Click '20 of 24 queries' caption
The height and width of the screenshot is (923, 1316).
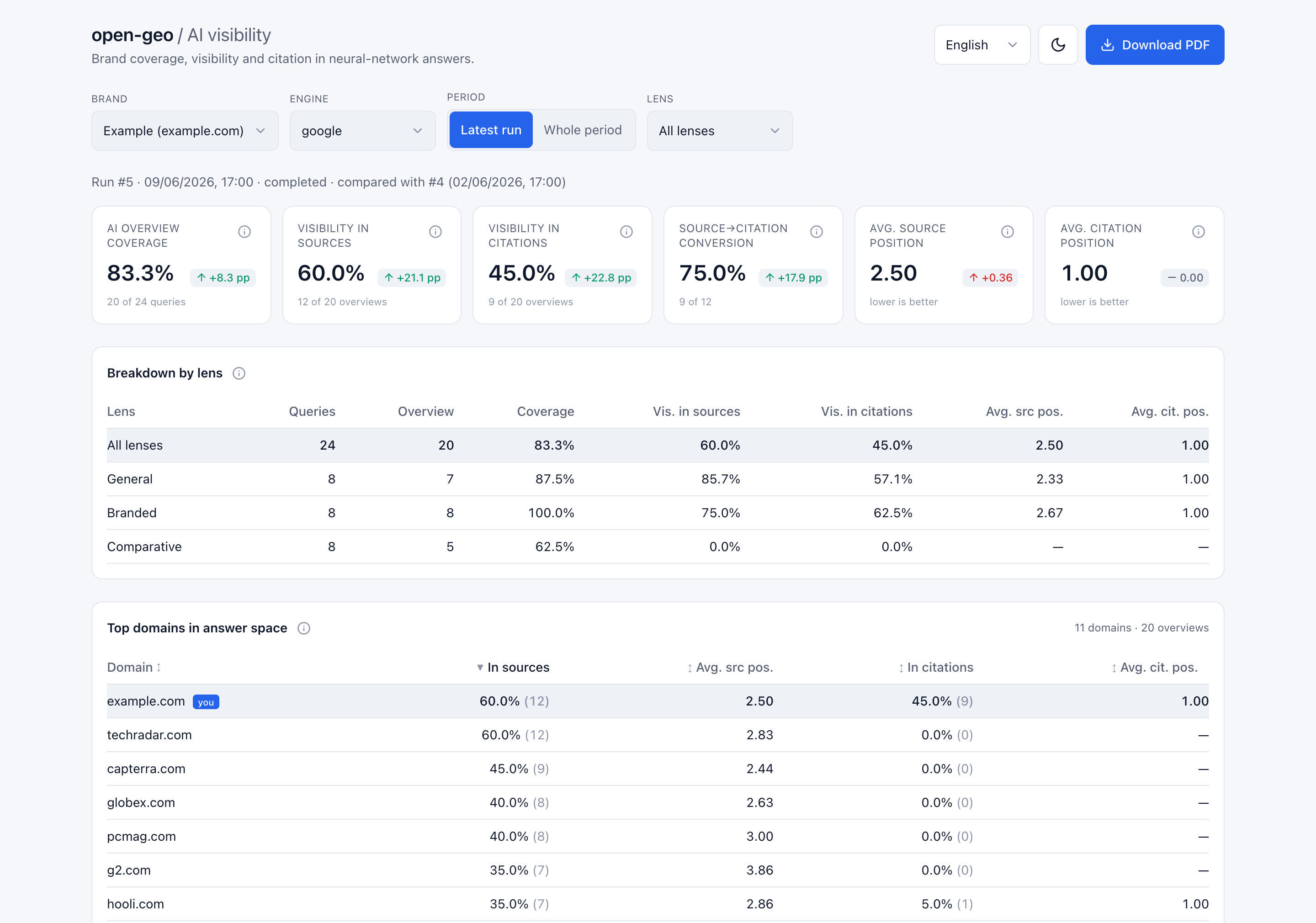click(146, 302)
